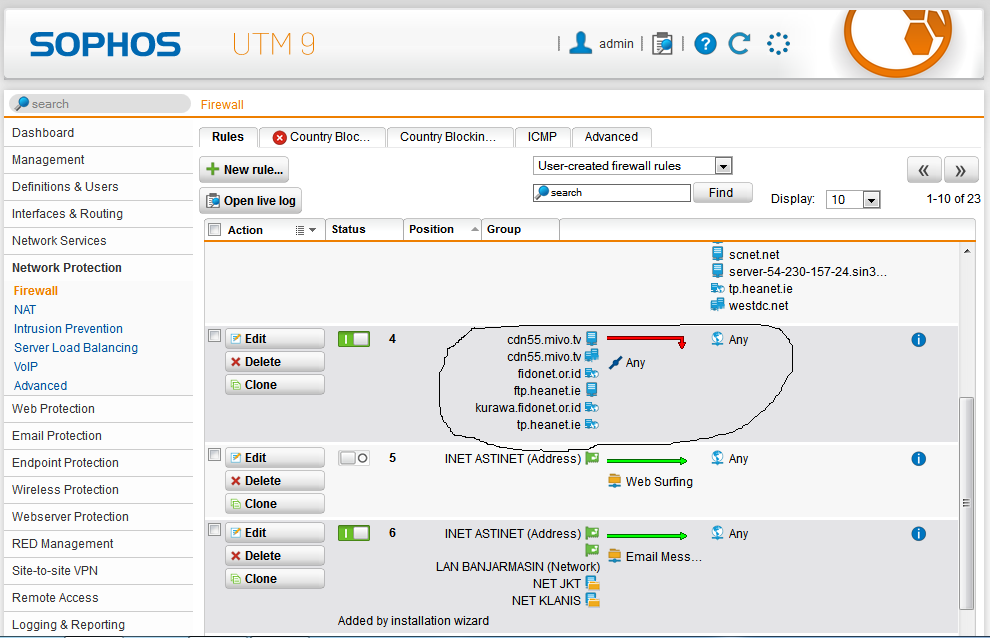Click the red X icon on Country Blocking tab
This screenshot has width=990, height=638.
pyautogui.click(x=280, y=137)
